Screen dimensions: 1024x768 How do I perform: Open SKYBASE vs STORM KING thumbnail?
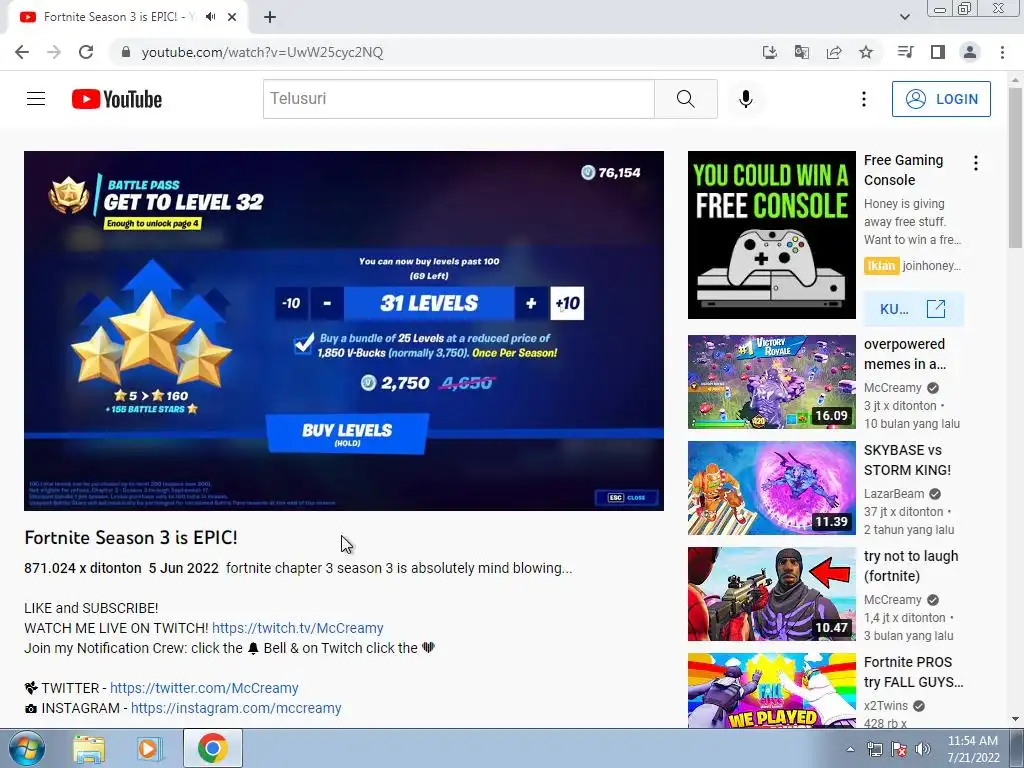coord(771,488)
